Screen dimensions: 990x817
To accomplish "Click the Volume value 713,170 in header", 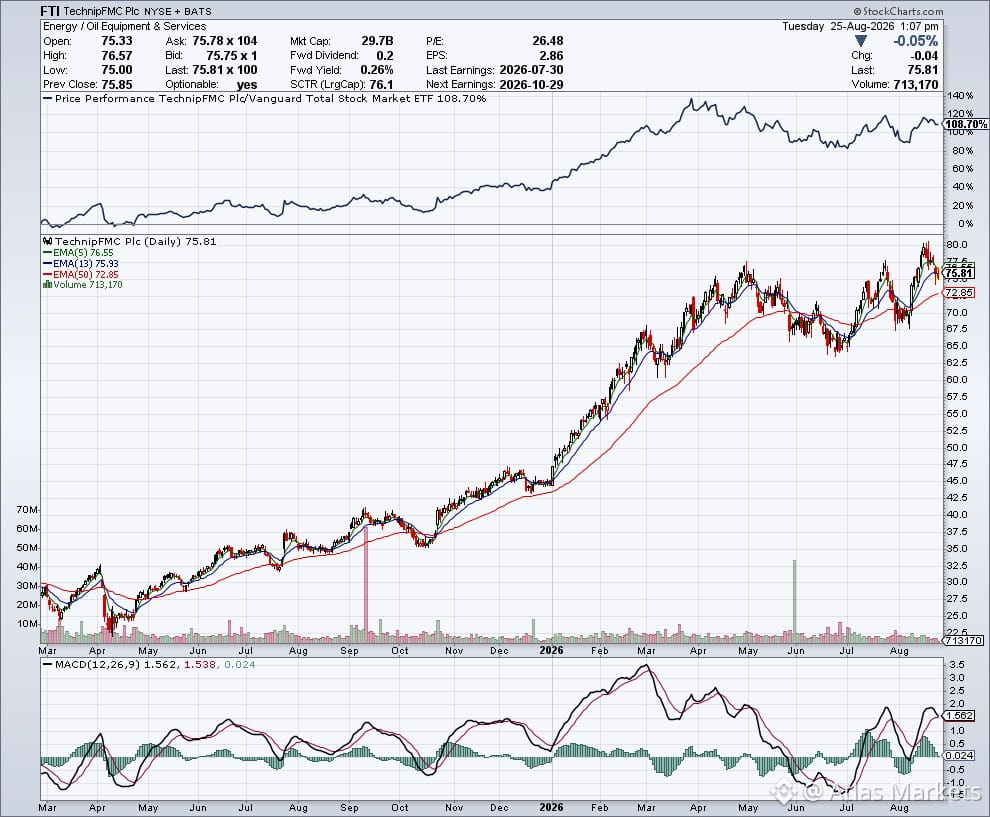I will 915,85.
